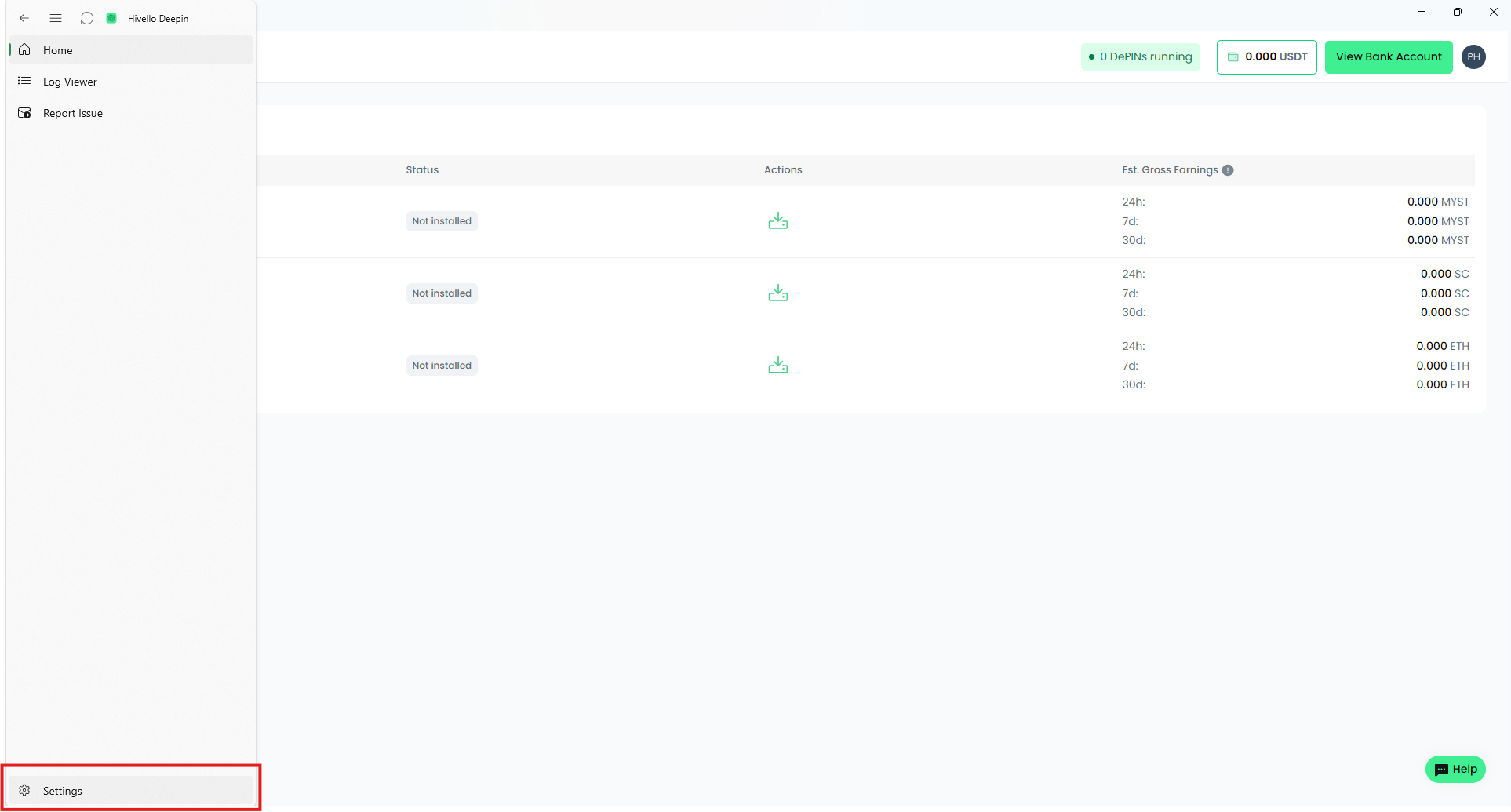Close the application window

click(x=1493, y=12)
